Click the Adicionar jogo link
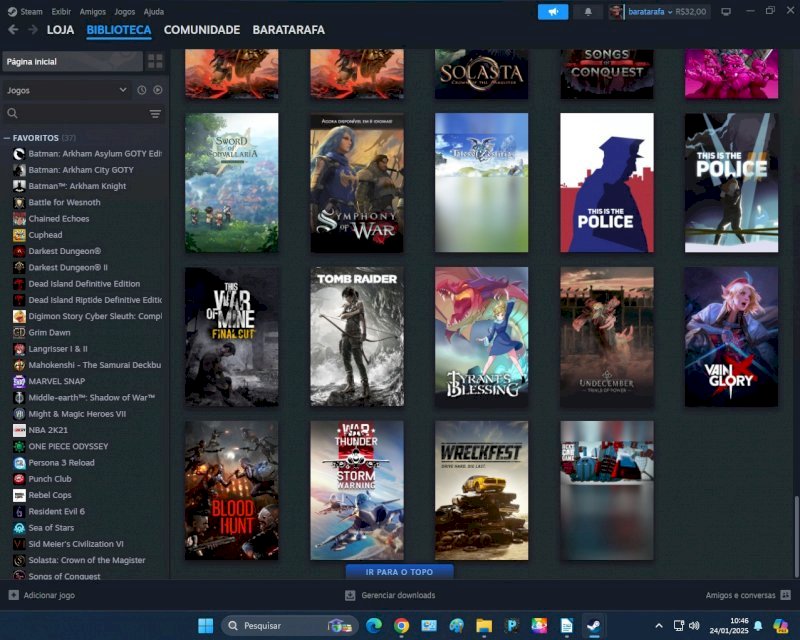800x640 pixels. pos(49,595)
